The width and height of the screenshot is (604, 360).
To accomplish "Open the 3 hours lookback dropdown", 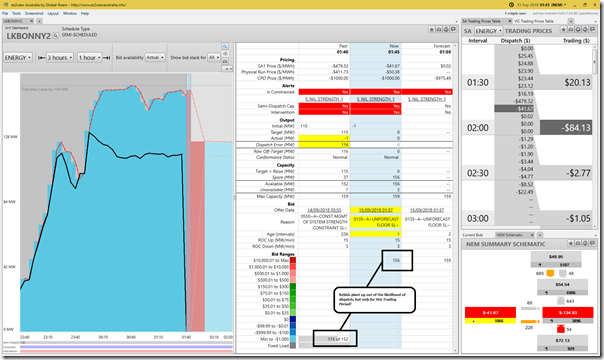I will (x=60, y=58).
